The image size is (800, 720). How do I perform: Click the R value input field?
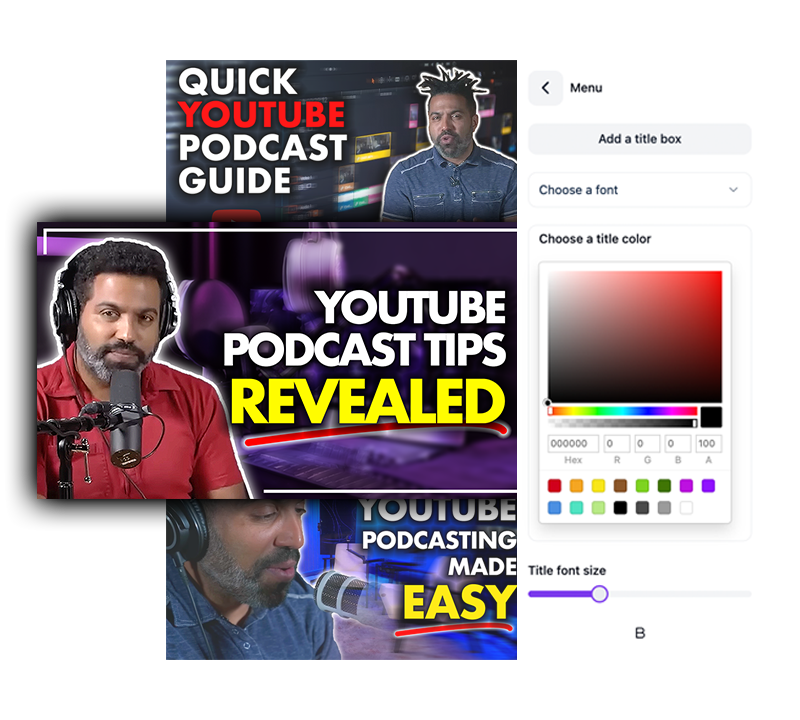point(617,443)
